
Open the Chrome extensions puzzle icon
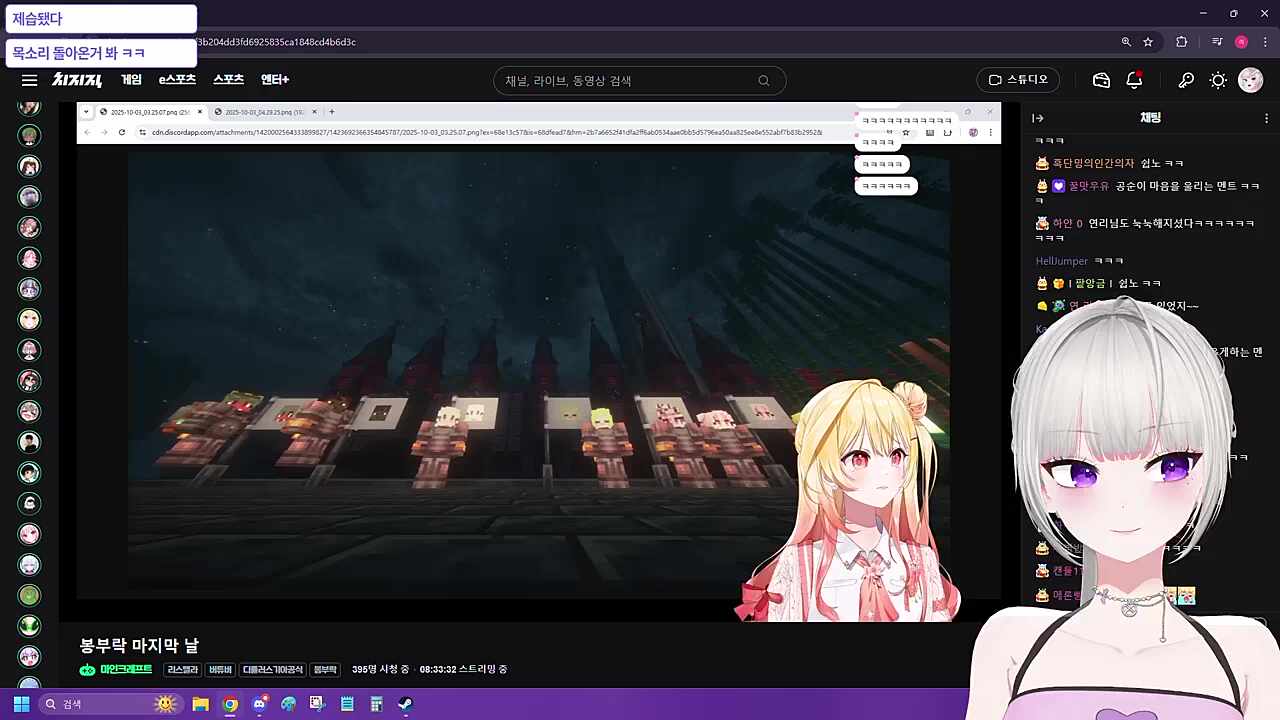coord(1182,42)
